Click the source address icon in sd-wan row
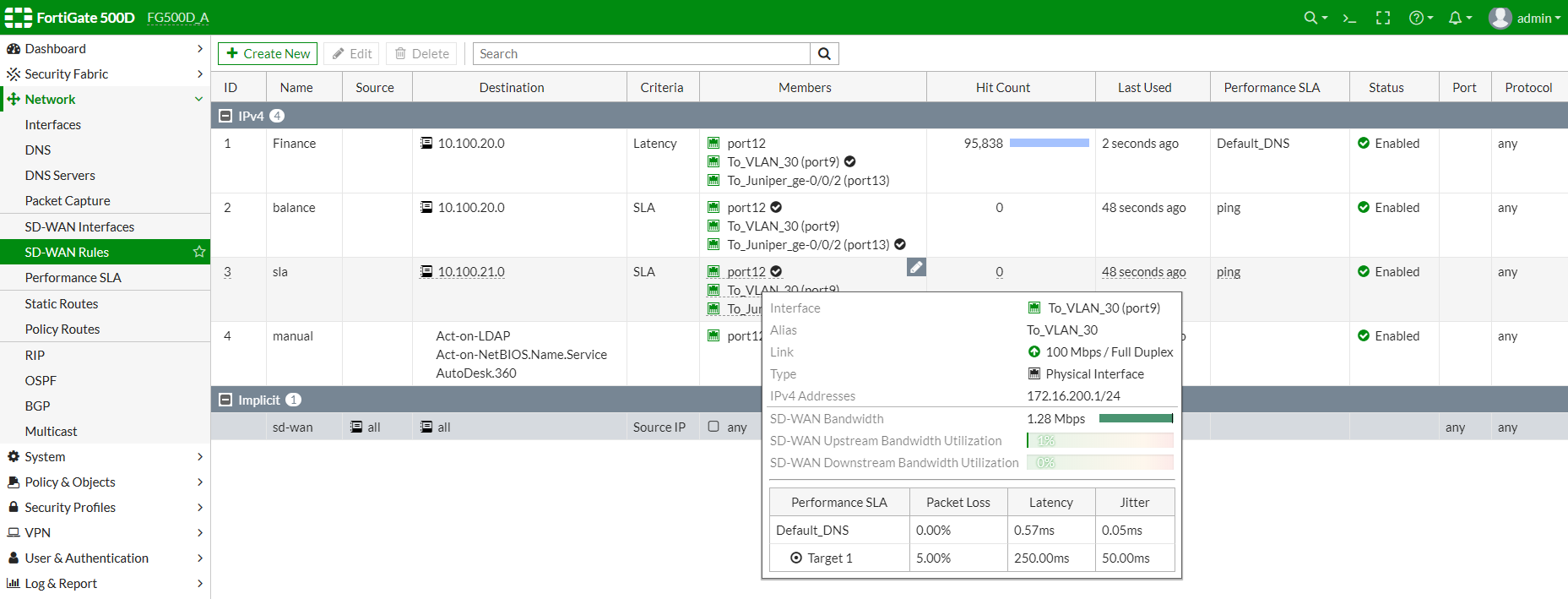The height and width of the screenshot is (599, 1568). pyautogui.click(x=356, y=427)
